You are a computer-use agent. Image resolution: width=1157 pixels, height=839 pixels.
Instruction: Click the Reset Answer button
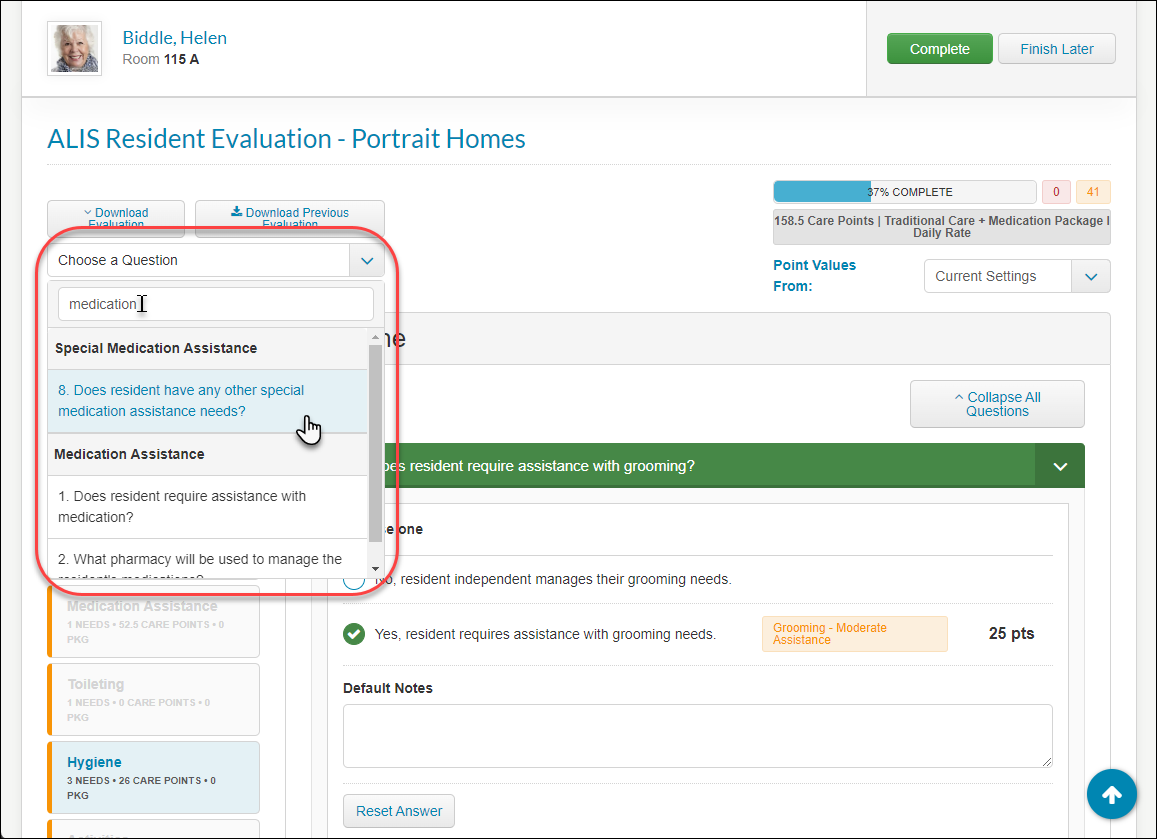coord(398,811)
